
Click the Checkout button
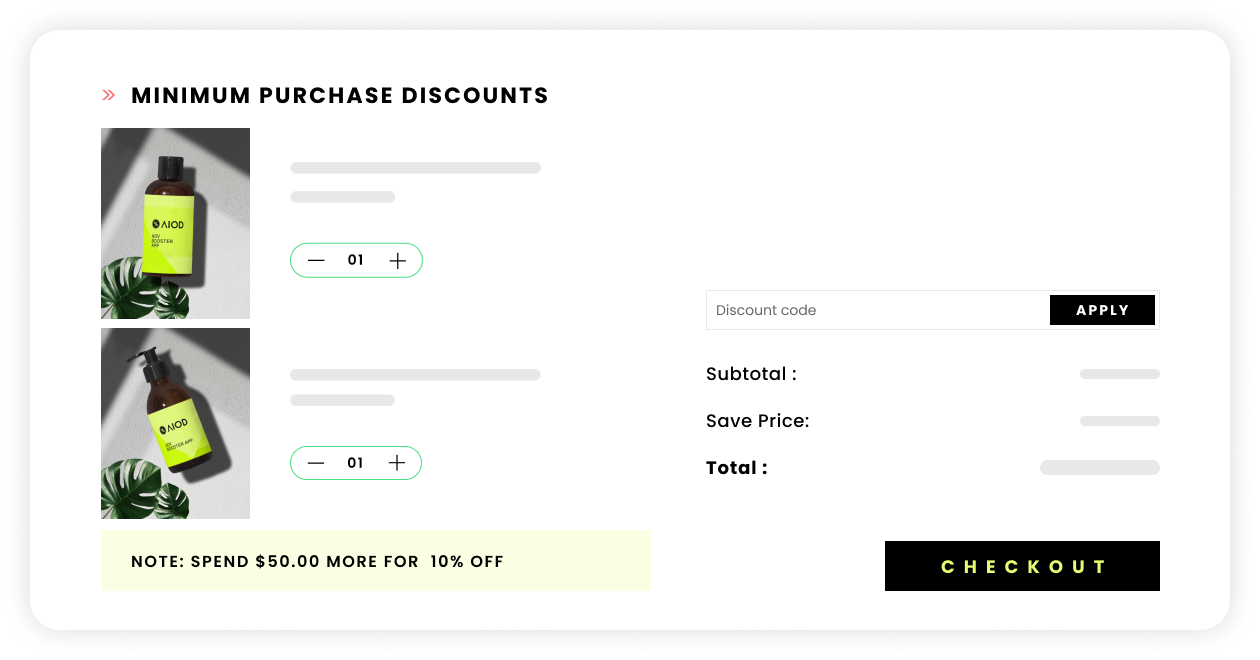click(1022, 566)
